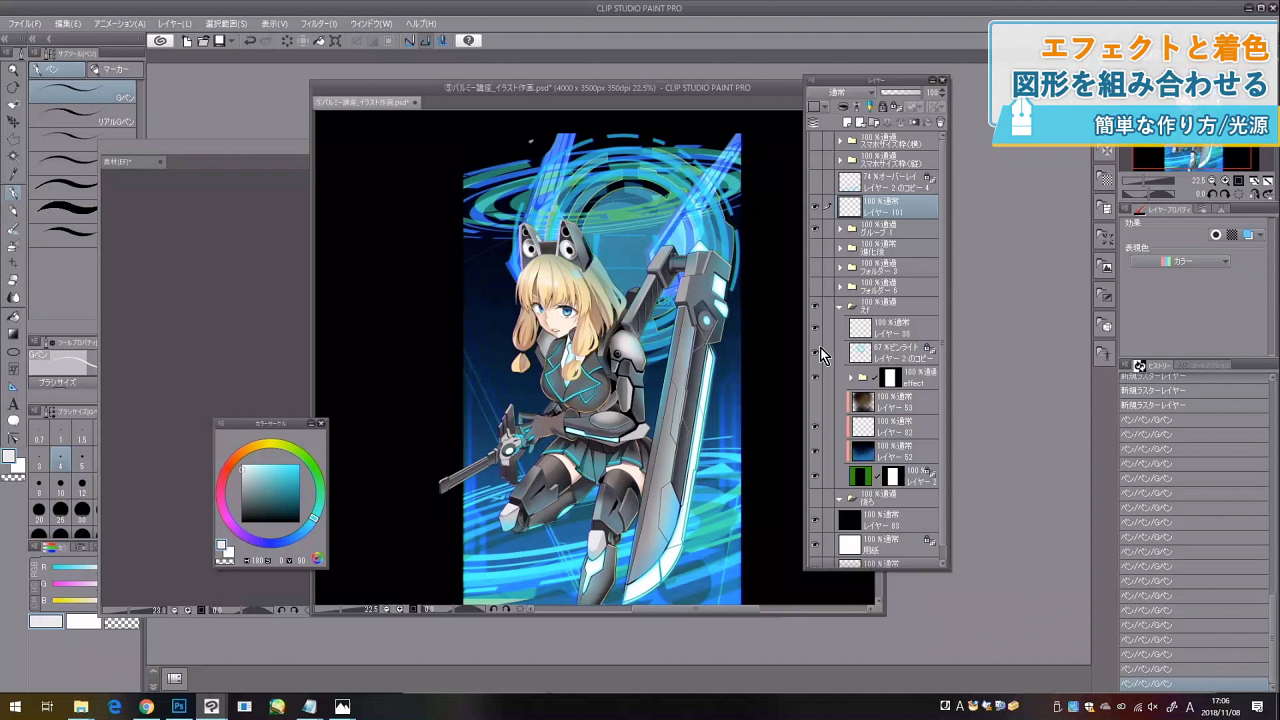The height and width of the screenshot is (720, 1280).
Task: Toggle visibility of the 用紙 paper layer
Action: pos(815,544)
